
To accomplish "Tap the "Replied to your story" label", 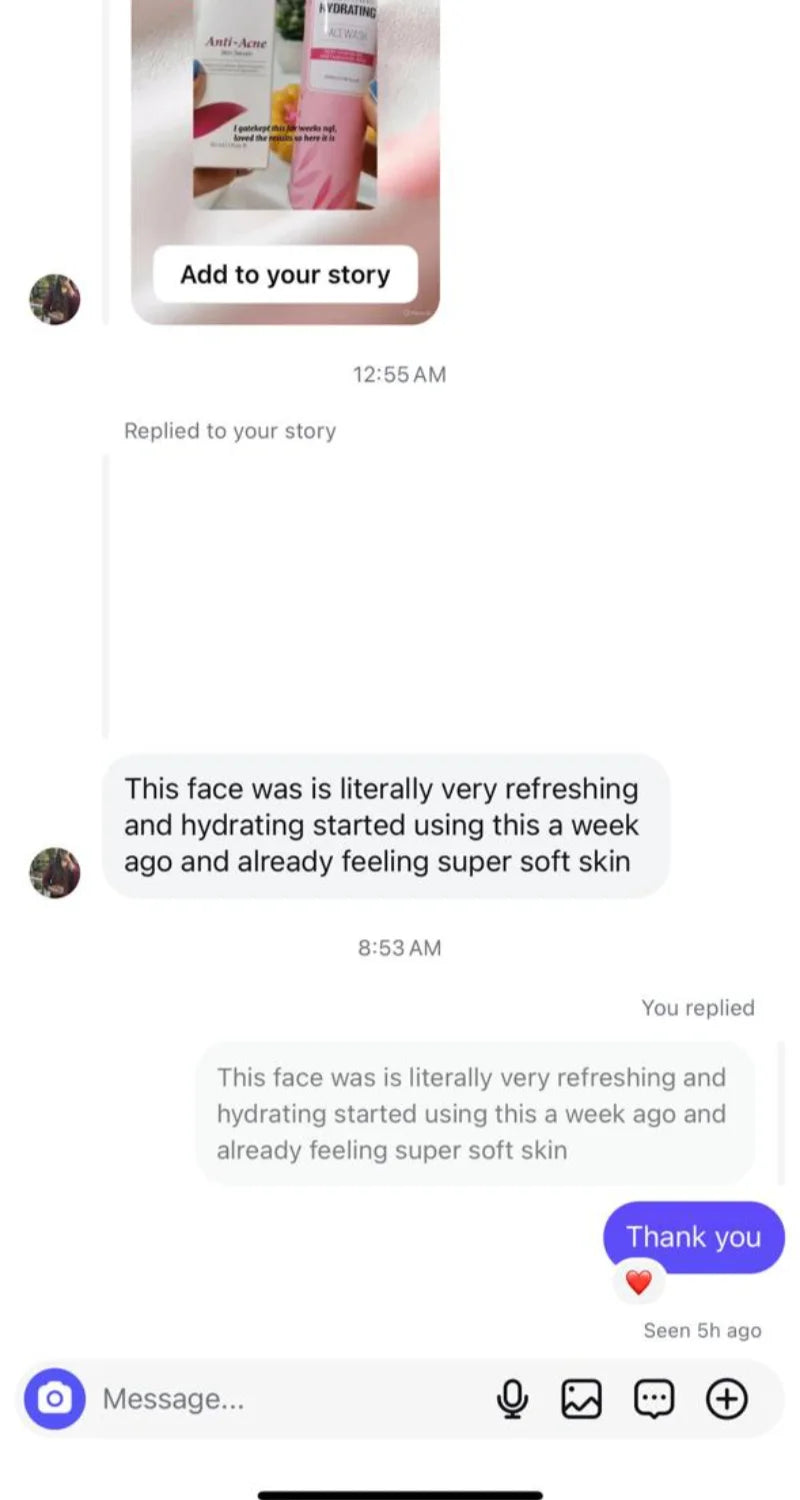I will 230,431.
